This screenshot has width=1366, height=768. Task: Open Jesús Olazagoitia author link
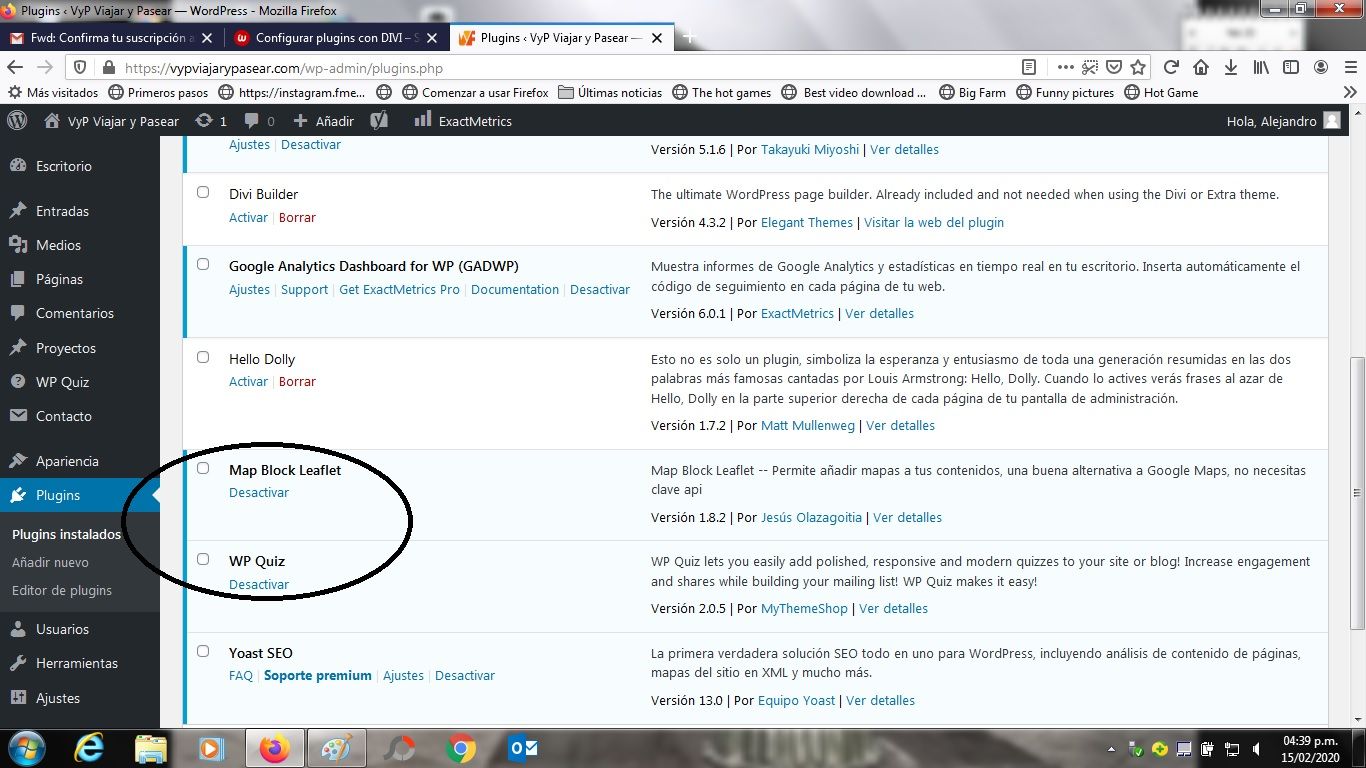click(811, 517)
